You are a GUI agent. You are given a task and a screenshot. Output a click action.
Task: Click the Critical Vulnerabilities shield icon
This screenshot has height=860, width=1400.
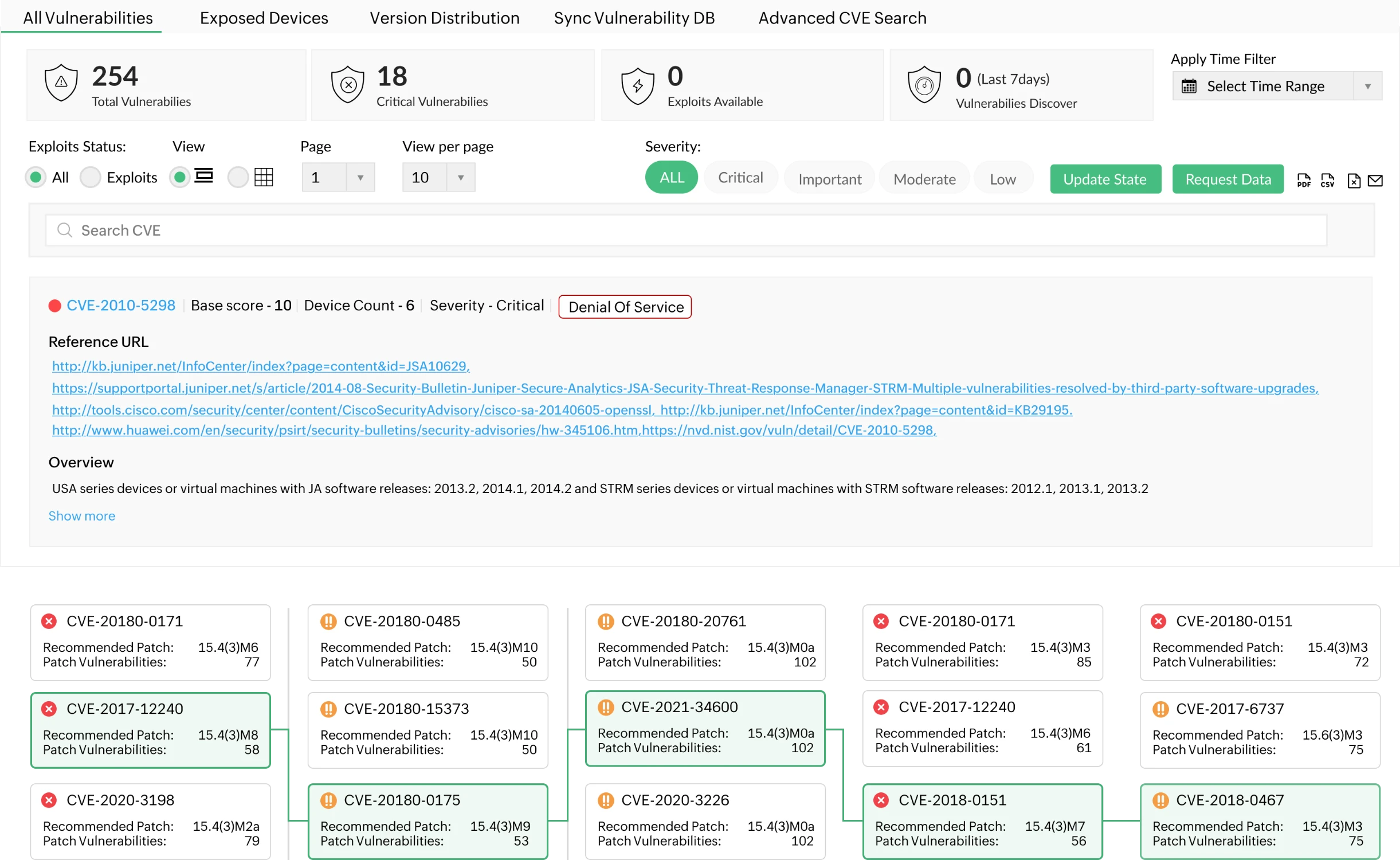[347, 85]
